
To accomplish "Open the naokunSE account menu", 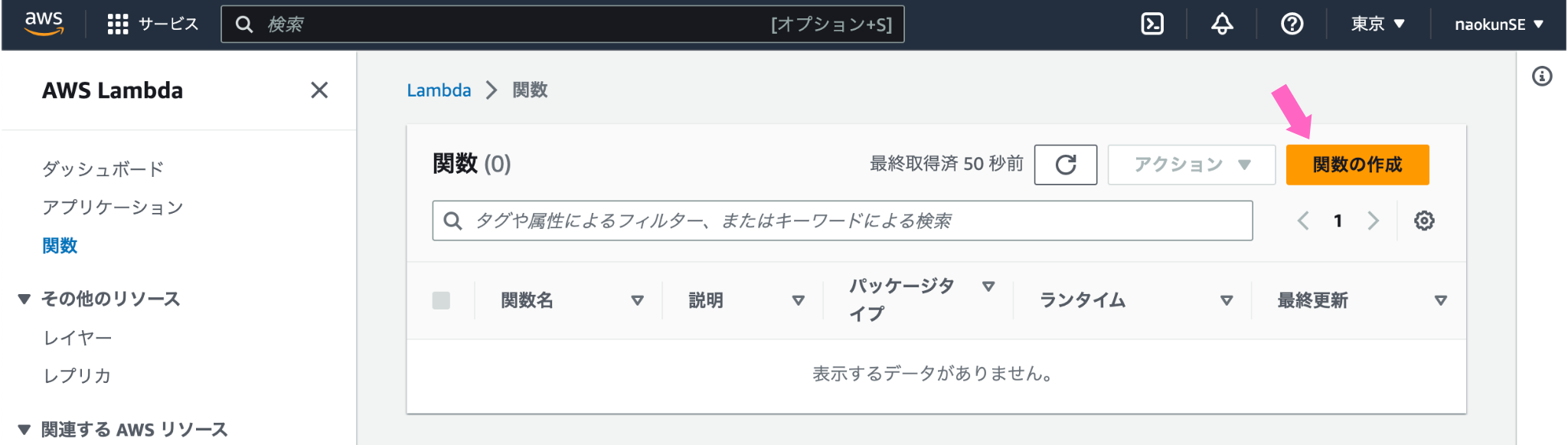I will pos(1499,25).
